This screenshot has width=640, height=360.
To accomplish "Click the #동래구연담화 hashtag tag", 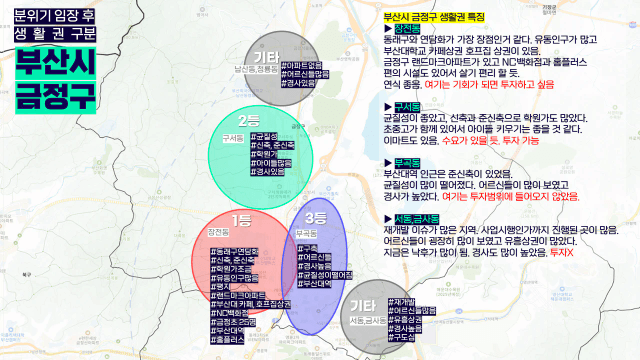I will (x=234, y=251).
